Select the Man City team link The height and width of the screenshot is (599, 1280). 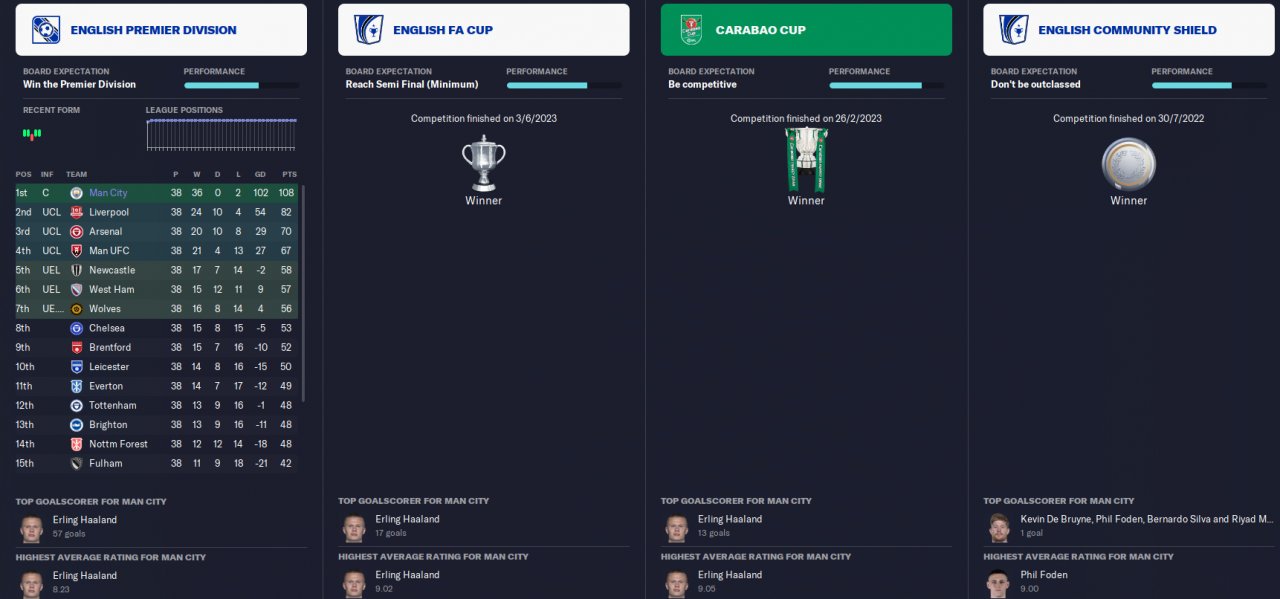108,193
